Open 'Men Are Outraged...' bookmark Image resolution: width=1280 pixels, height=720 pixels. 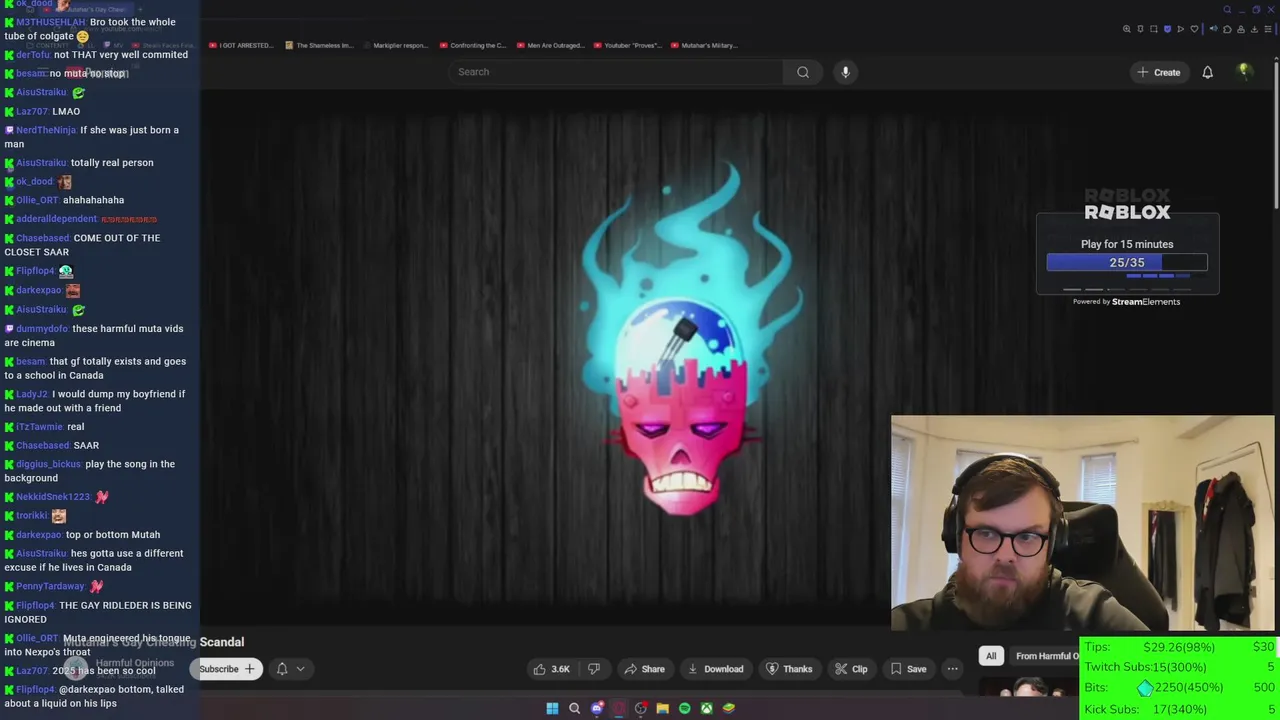point(550,45)
